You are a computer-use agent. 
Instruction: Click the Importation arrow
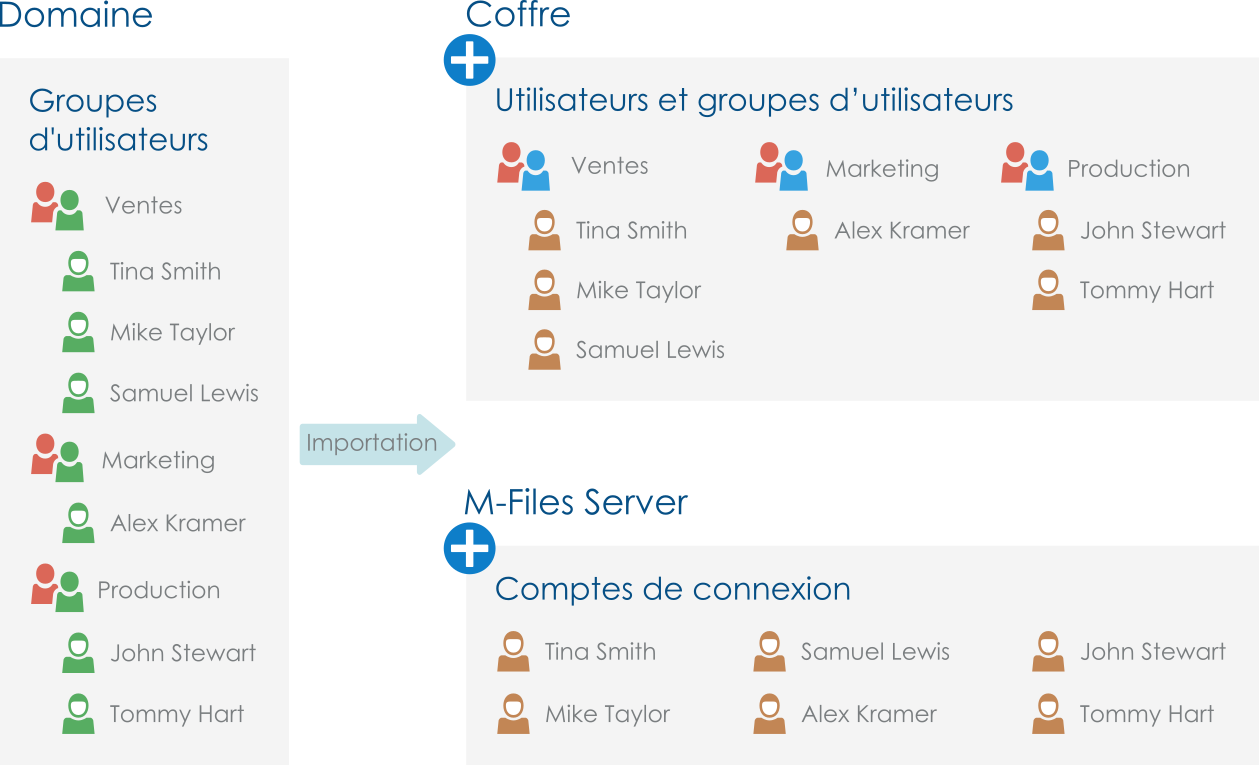tap(376, 444)
